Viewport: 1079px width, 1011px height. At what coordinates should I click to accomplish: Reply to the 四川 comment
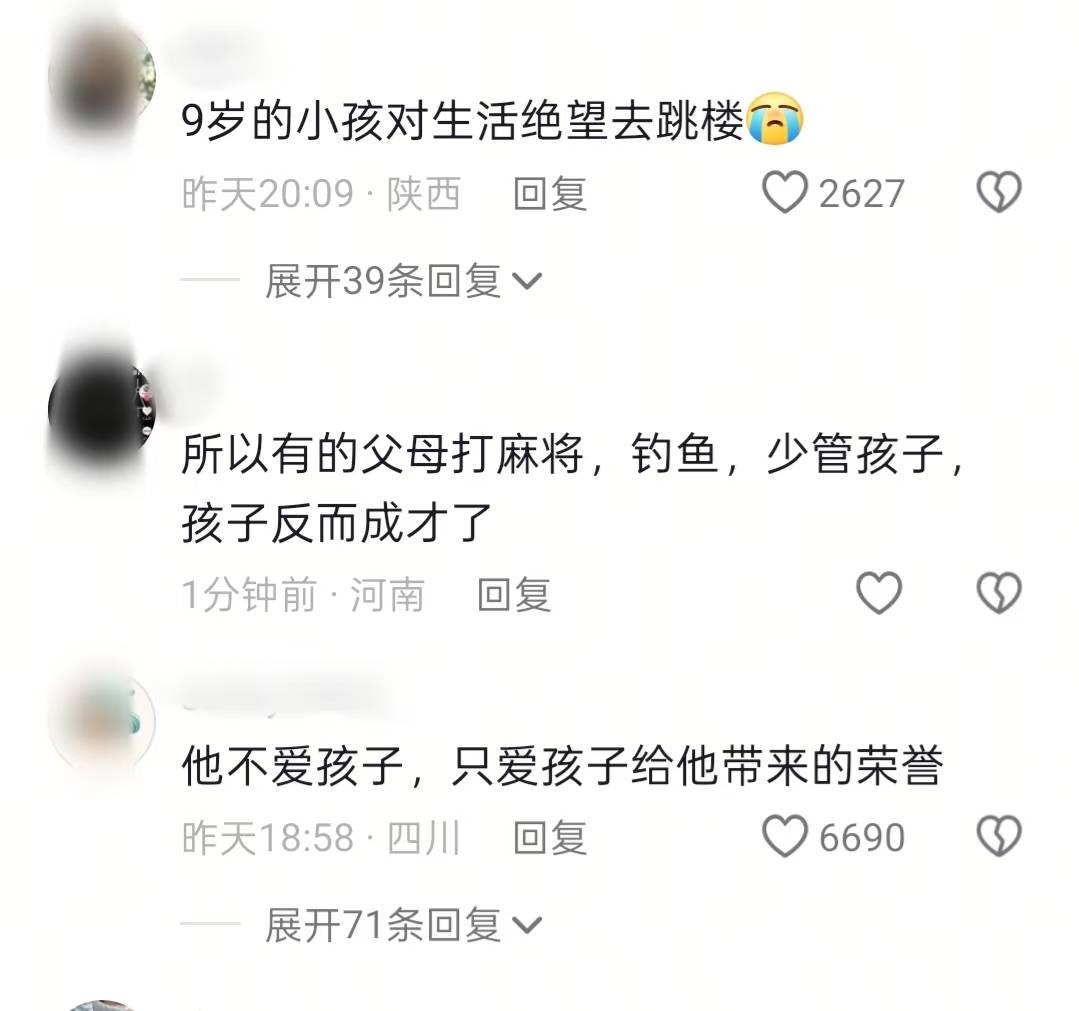click(x=550, y=838)
